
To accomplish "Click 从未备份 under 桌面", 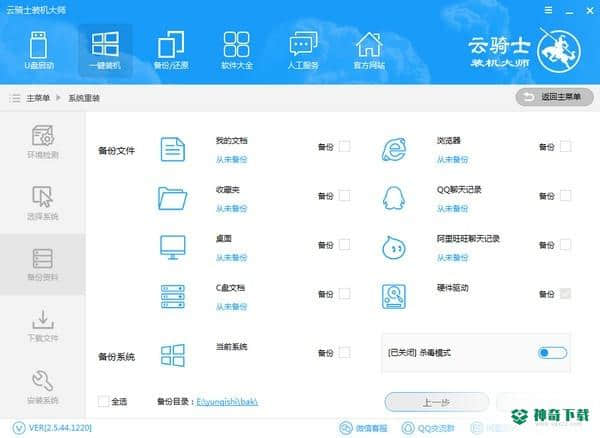I will click(x=232, y=257).
